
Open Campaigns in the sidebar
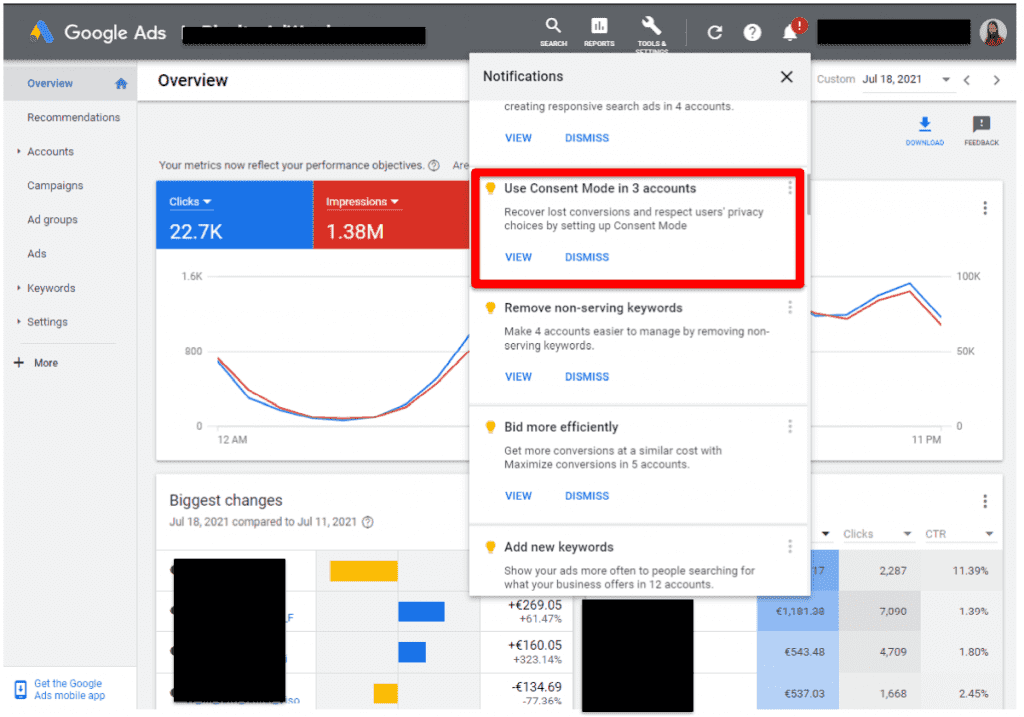56,185
